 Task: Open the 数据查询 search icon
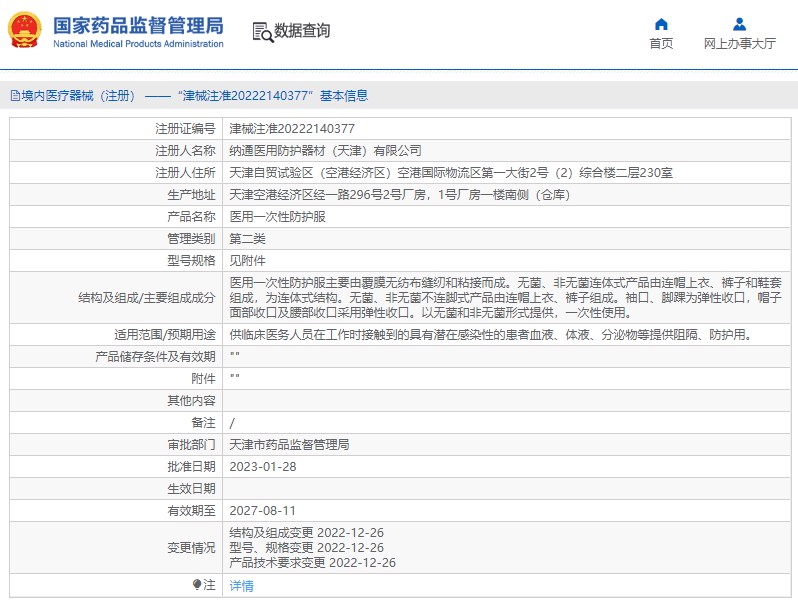(x=263, y=32)
